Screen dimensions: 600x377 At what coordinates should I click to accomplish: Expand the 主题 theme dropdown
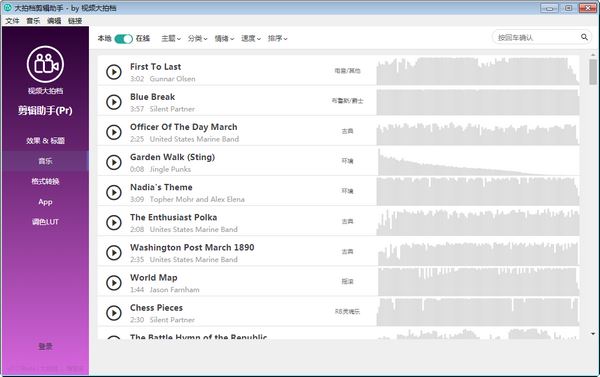tap(171, 38)
